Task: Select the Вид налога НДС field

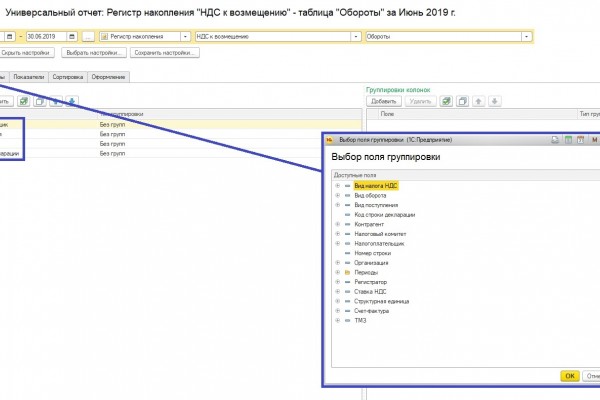Action: (376, 186)
